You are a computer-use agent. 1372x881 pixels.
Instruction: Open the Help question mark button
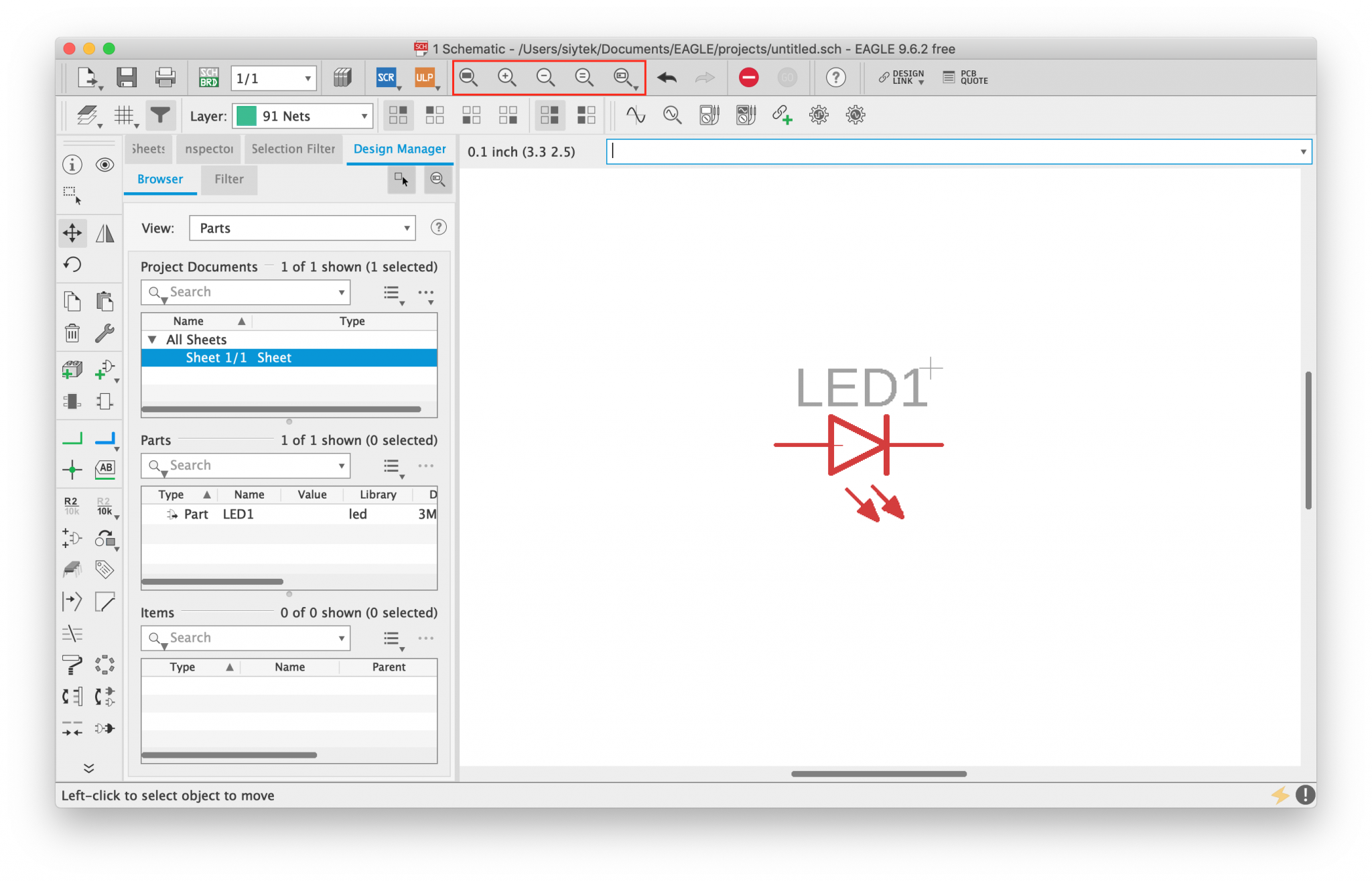tap(836, 77)
